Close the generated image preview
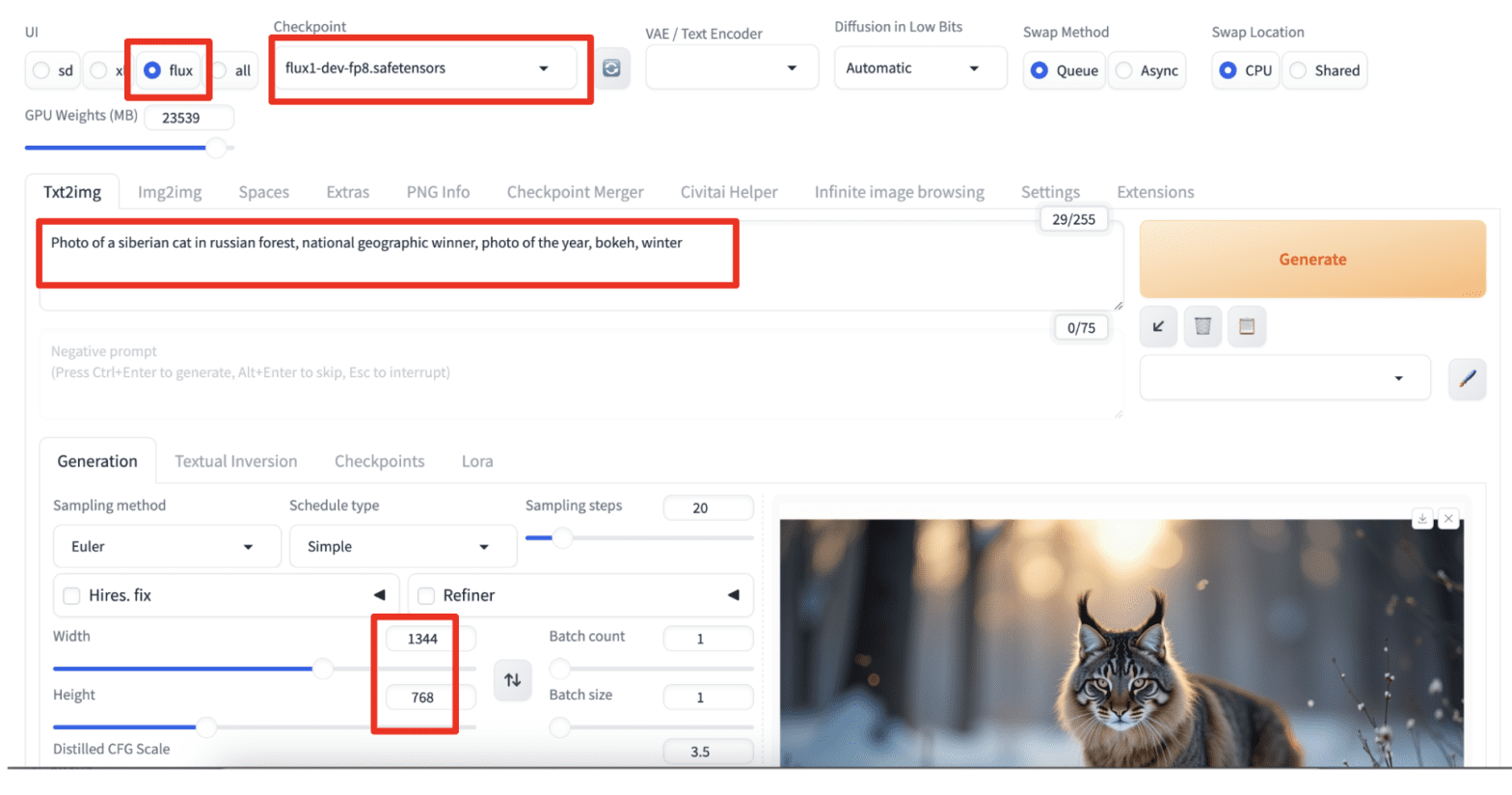Screen dimensions: 1512x795 coord(1448,519)
